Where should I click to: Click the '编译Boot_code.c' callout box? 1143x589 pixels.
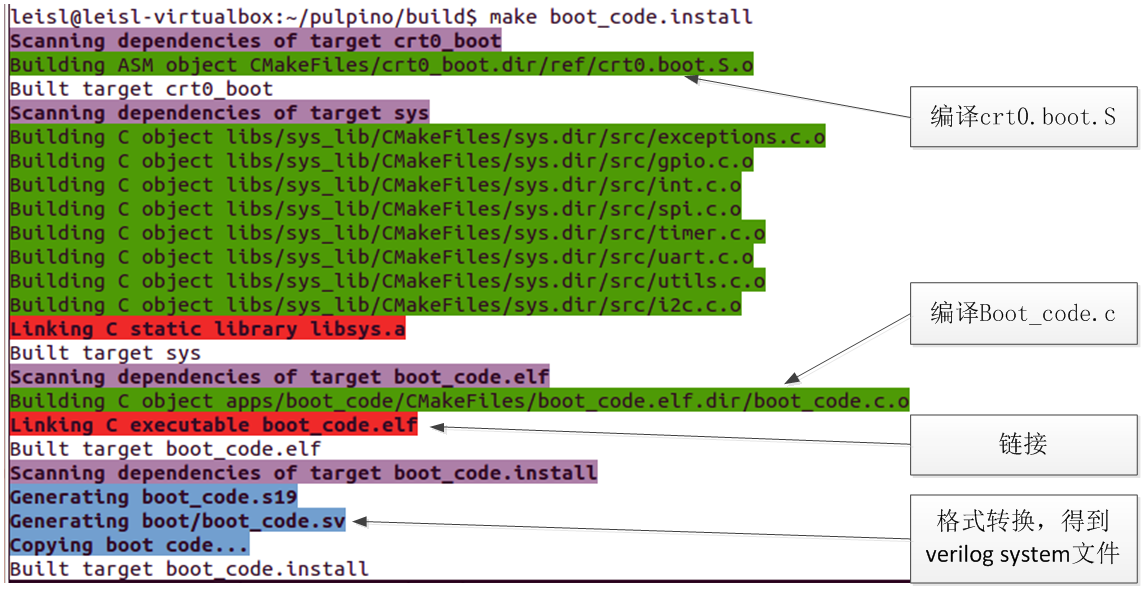(x=1022, y=314)
